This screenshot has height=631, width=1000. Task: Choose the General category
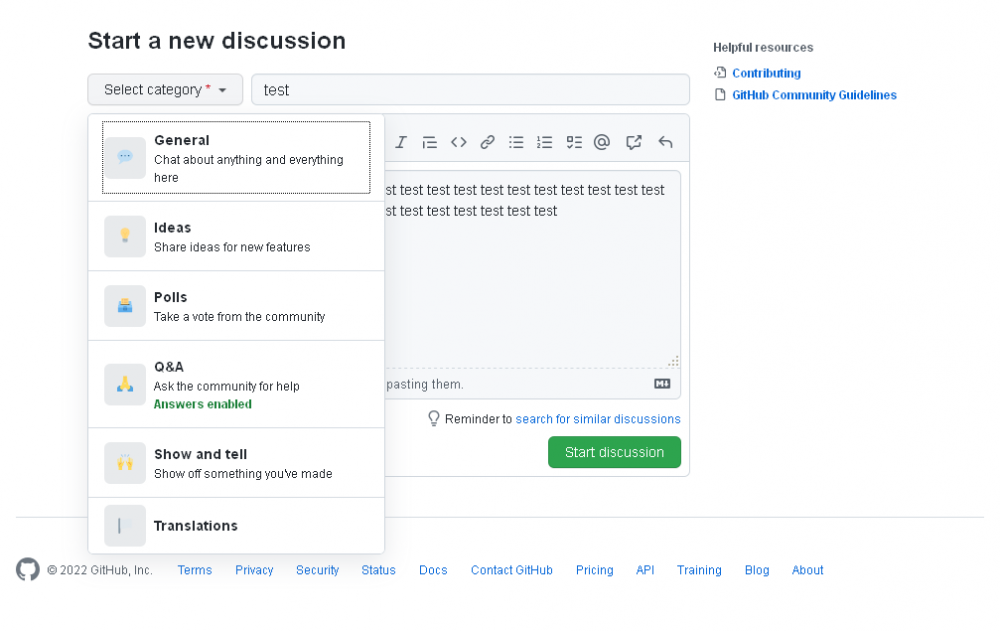(236, 158)
